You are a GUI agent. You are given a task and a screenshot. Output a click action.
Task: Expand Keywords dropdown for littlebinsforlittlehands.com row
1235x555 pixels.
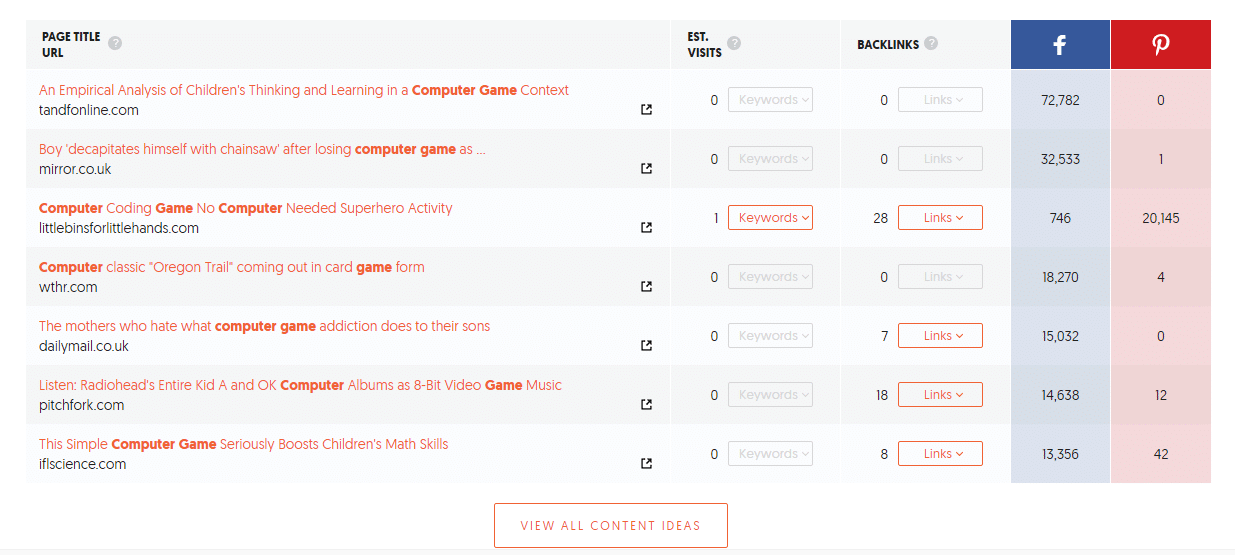770,218
